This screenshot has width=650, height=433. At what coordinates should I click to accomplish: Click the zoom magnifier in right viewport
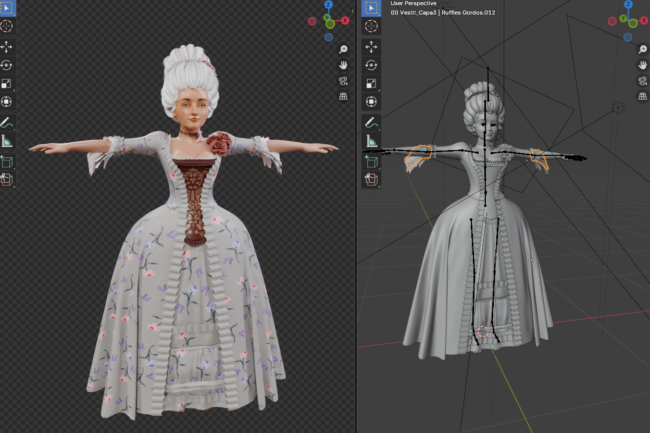coord(641,48)
